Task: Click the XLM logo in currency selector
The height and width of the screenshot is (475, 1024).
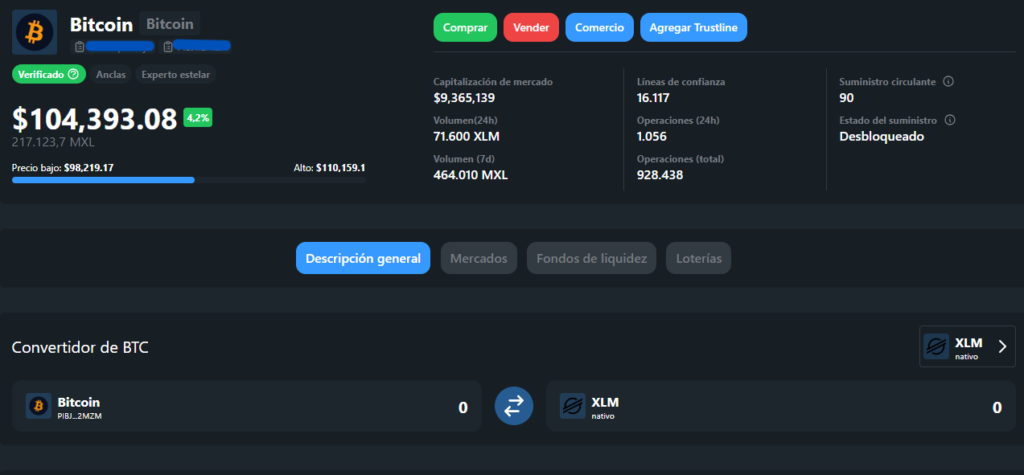Action: click(x=936, y=347)
